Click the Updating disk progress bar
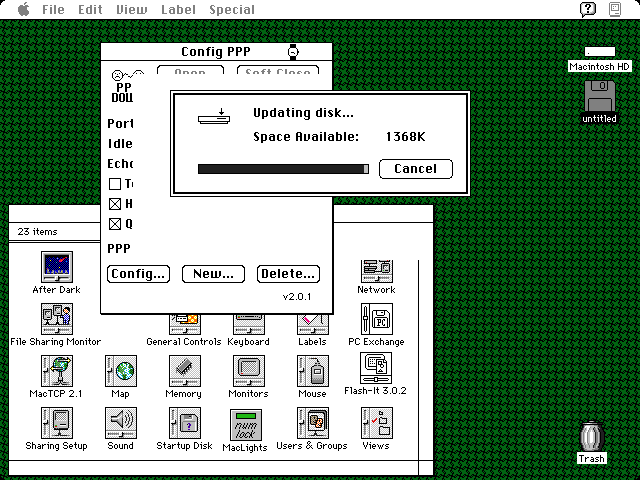640x480 pixels. pyautogui.click(x=283, y=169)
